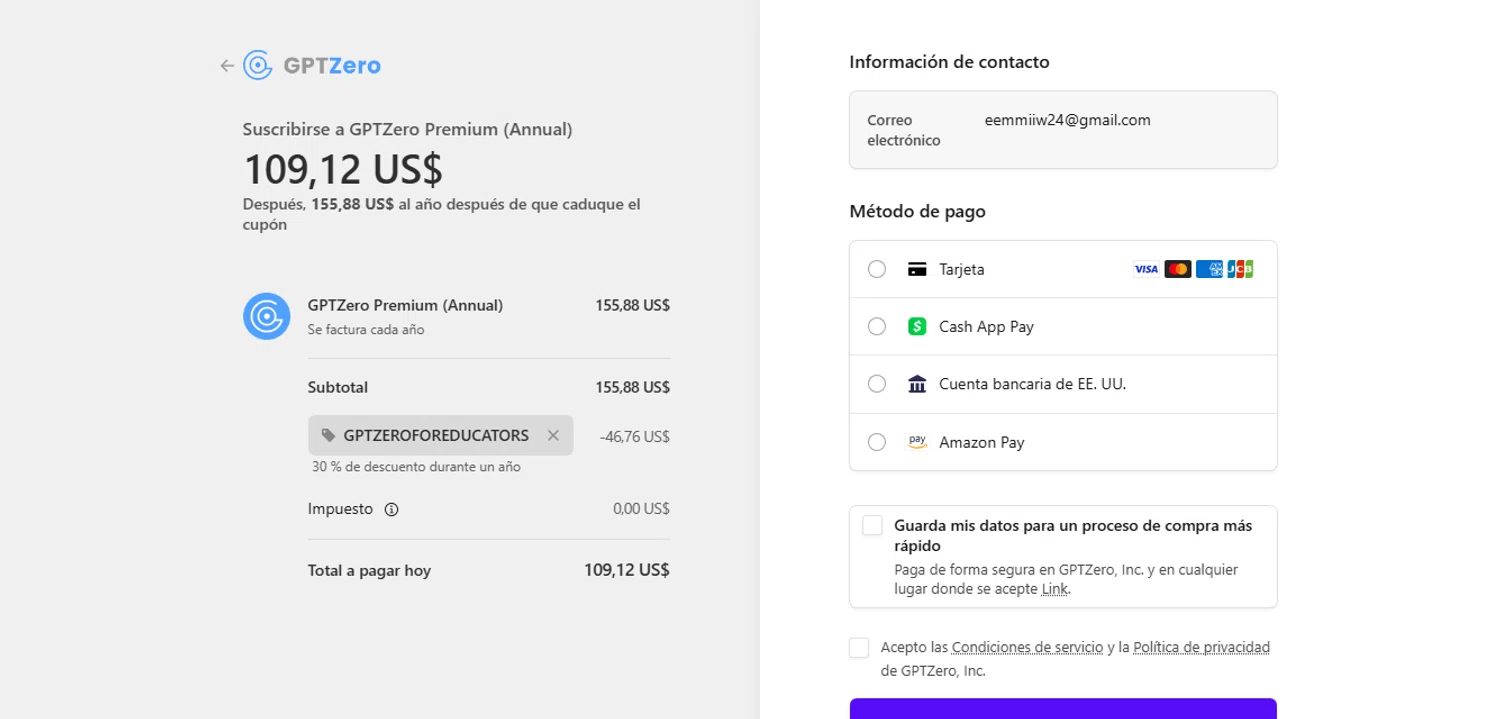This screenshot has width=1500, height=719.
Task: Select the Amazon Pay radio button
Action: (877, 442)
